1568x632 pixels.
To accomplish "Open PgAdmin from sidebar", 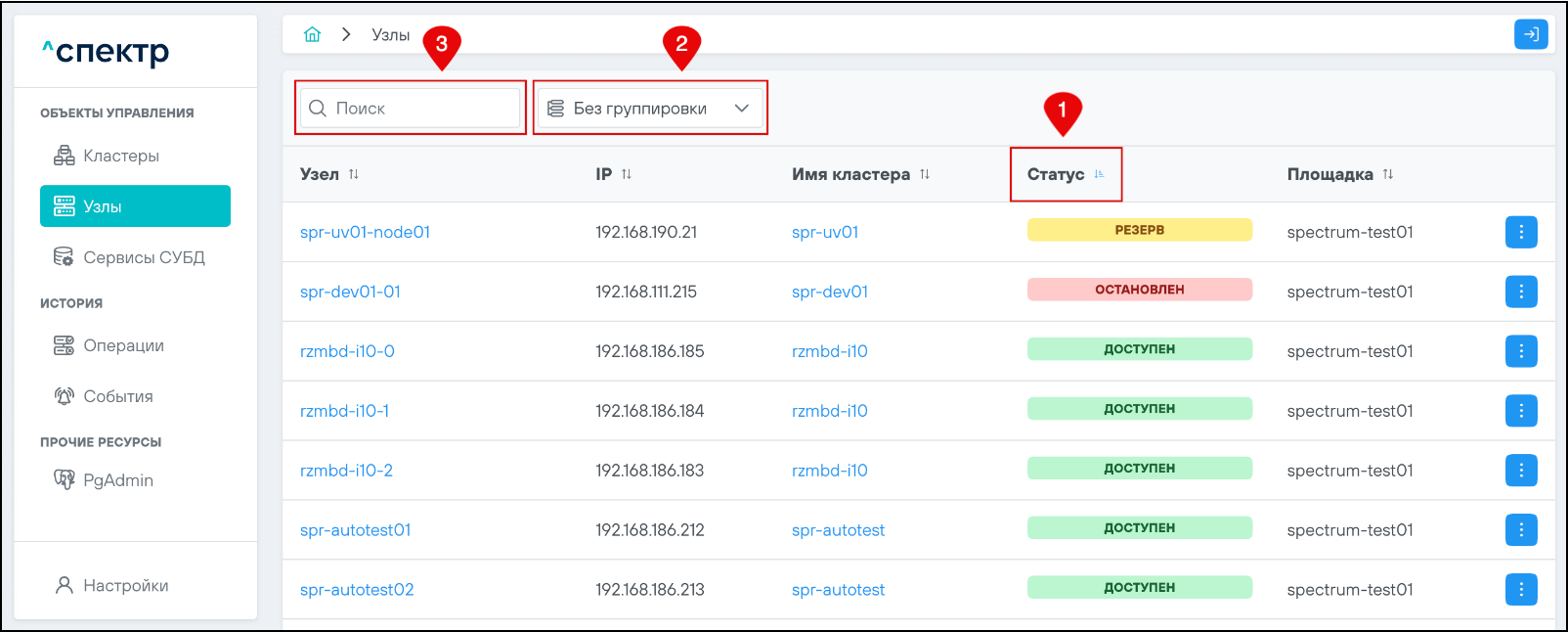I will (x=117, y=480).
